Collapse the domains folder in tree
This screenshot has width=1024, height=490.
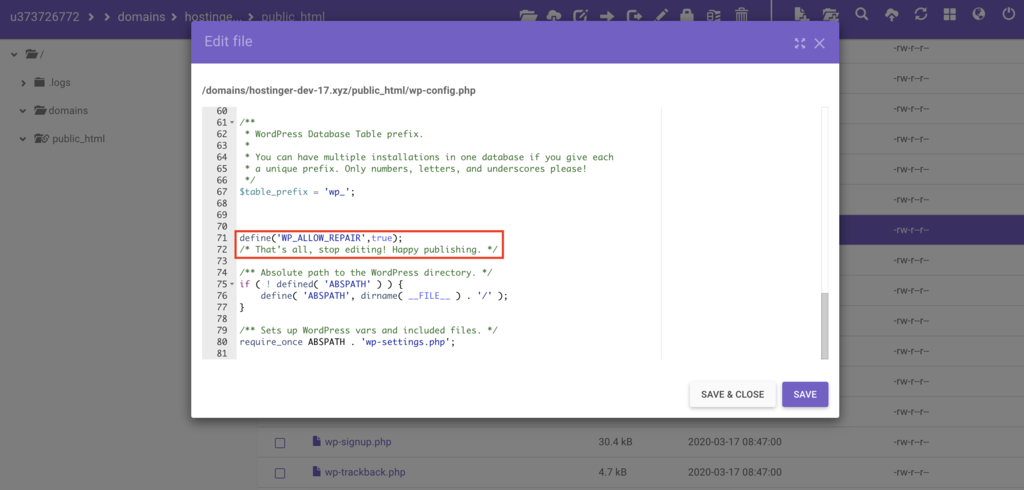(23, 110)
